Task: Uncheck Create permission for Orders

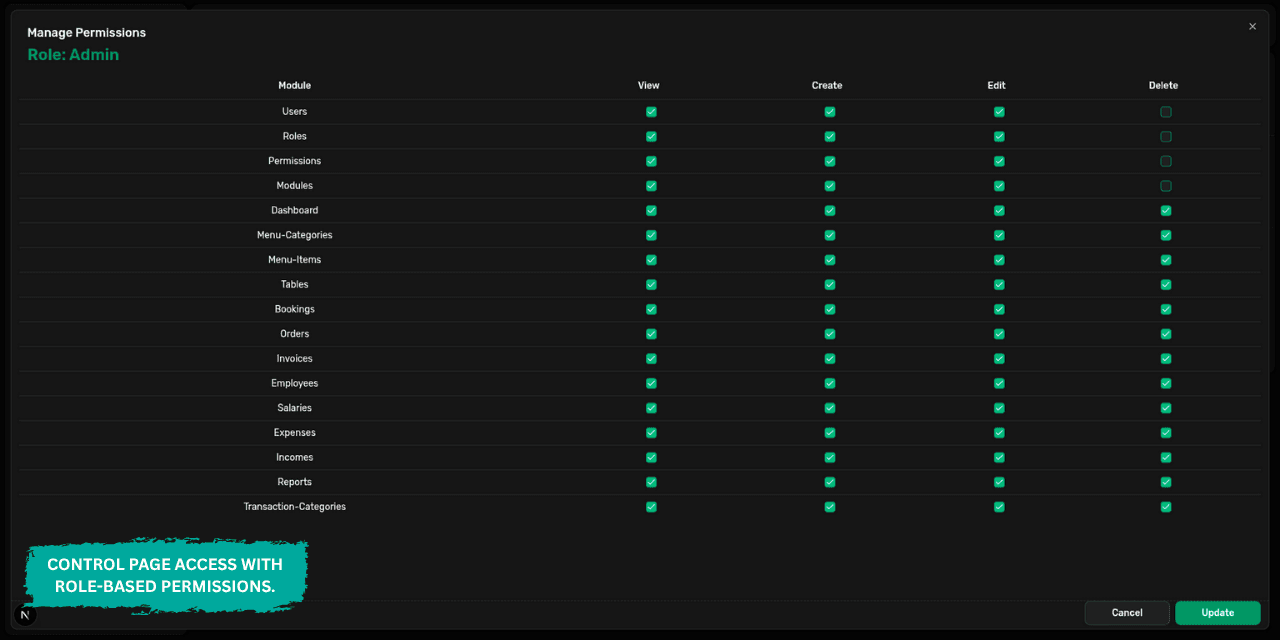Action: point(829,333)
